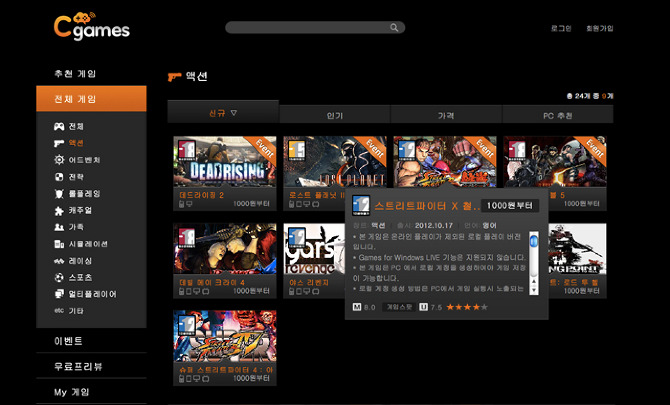Click the popup scrollbar down arrow
The height and width of the screenshot is (405, 670).
click(534, 290)
